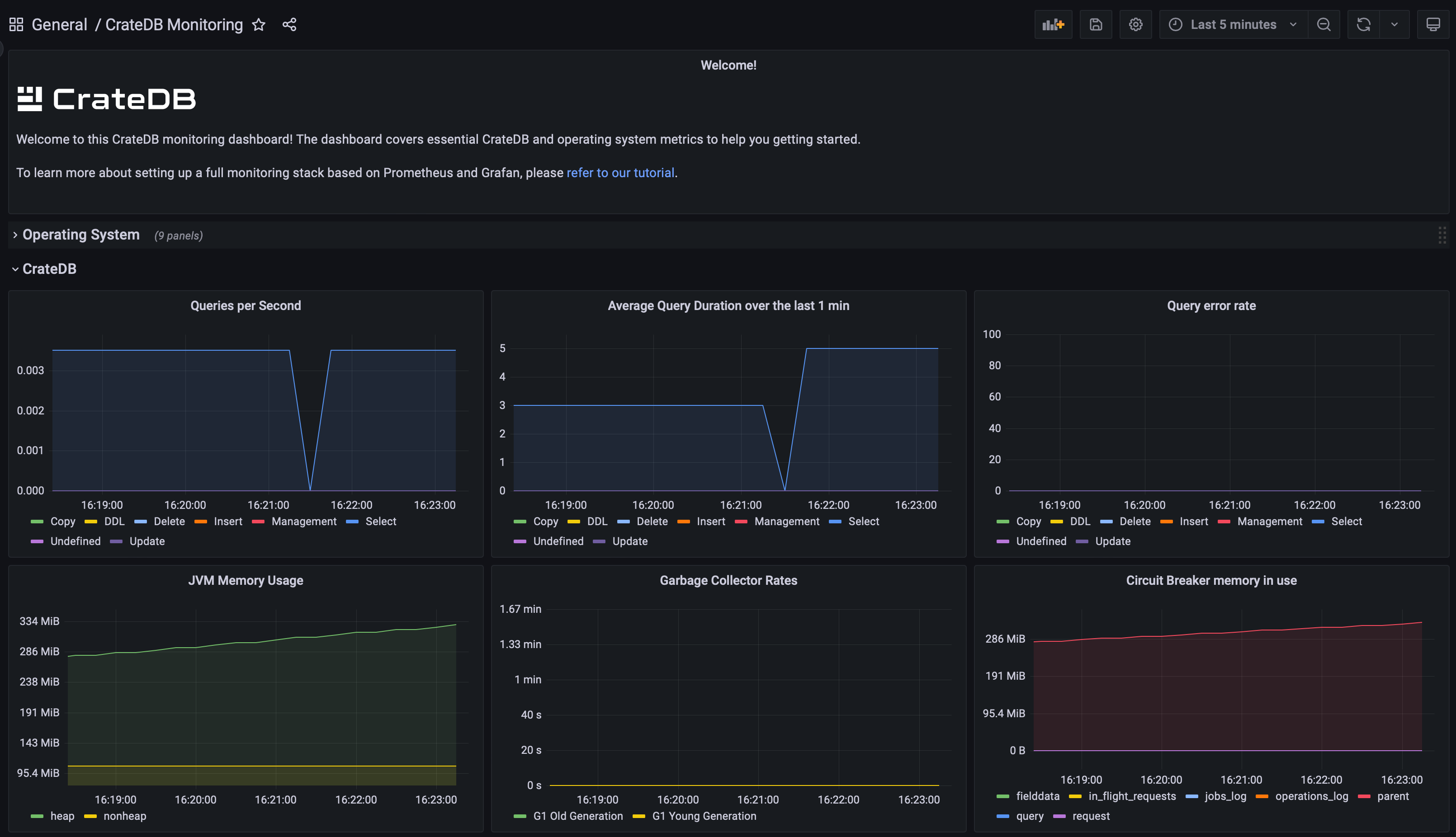Expand the Operating System row
Viewport: 1456px width, 837px height.
pyautogui.click(x=80, y=235)
